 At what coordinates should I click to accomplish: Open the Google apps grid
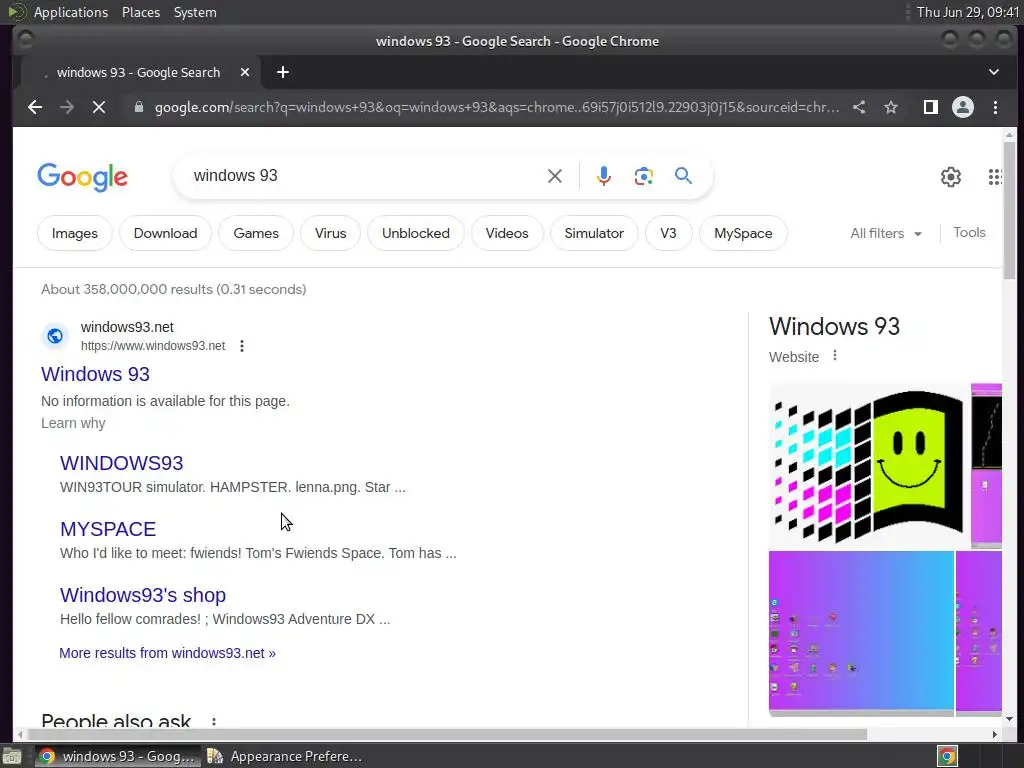(995, 176)
